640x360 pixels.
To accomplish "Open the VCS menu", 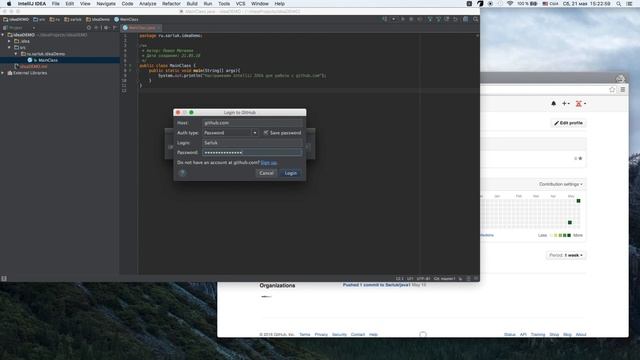I will point(240,4).
